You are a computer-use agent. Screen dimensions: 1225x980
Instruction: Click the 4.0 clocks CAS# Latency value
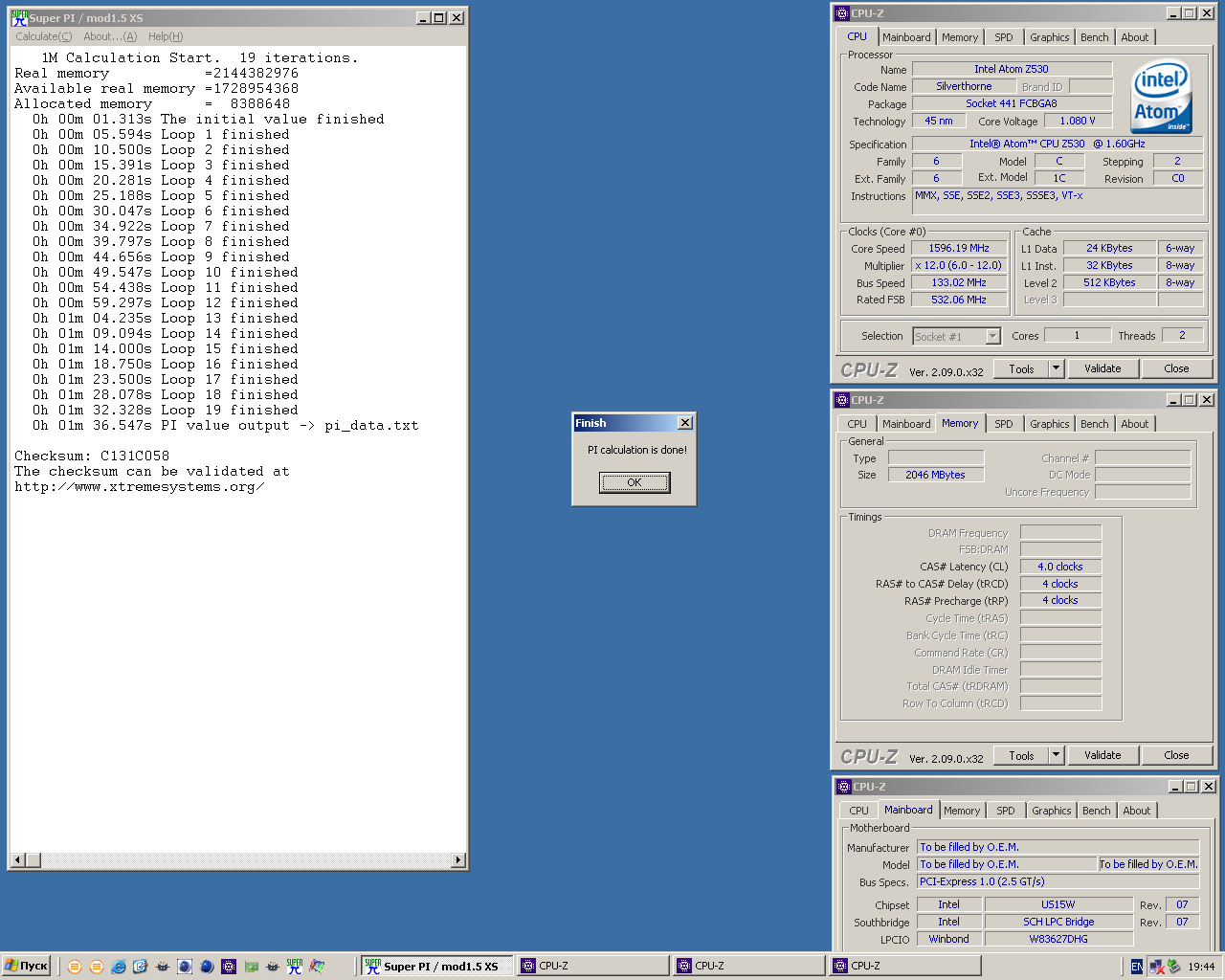click(x=1060, y=567)
